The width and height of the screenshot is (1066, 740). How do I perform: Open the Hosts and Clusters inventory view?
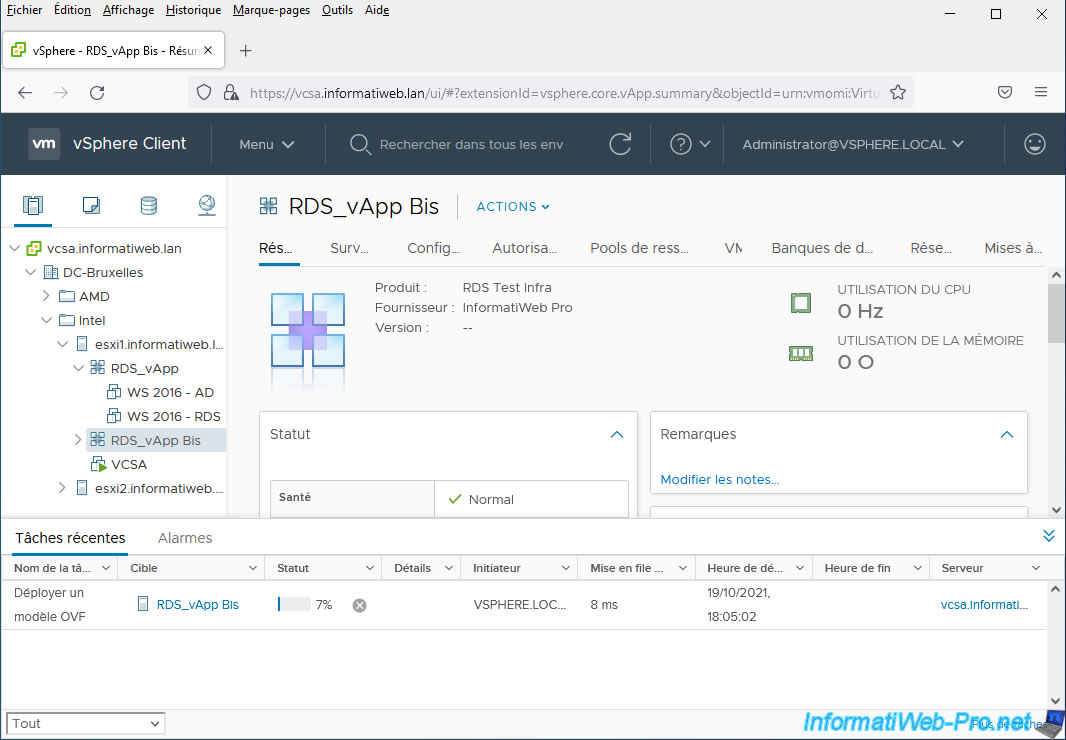(33, 205)
